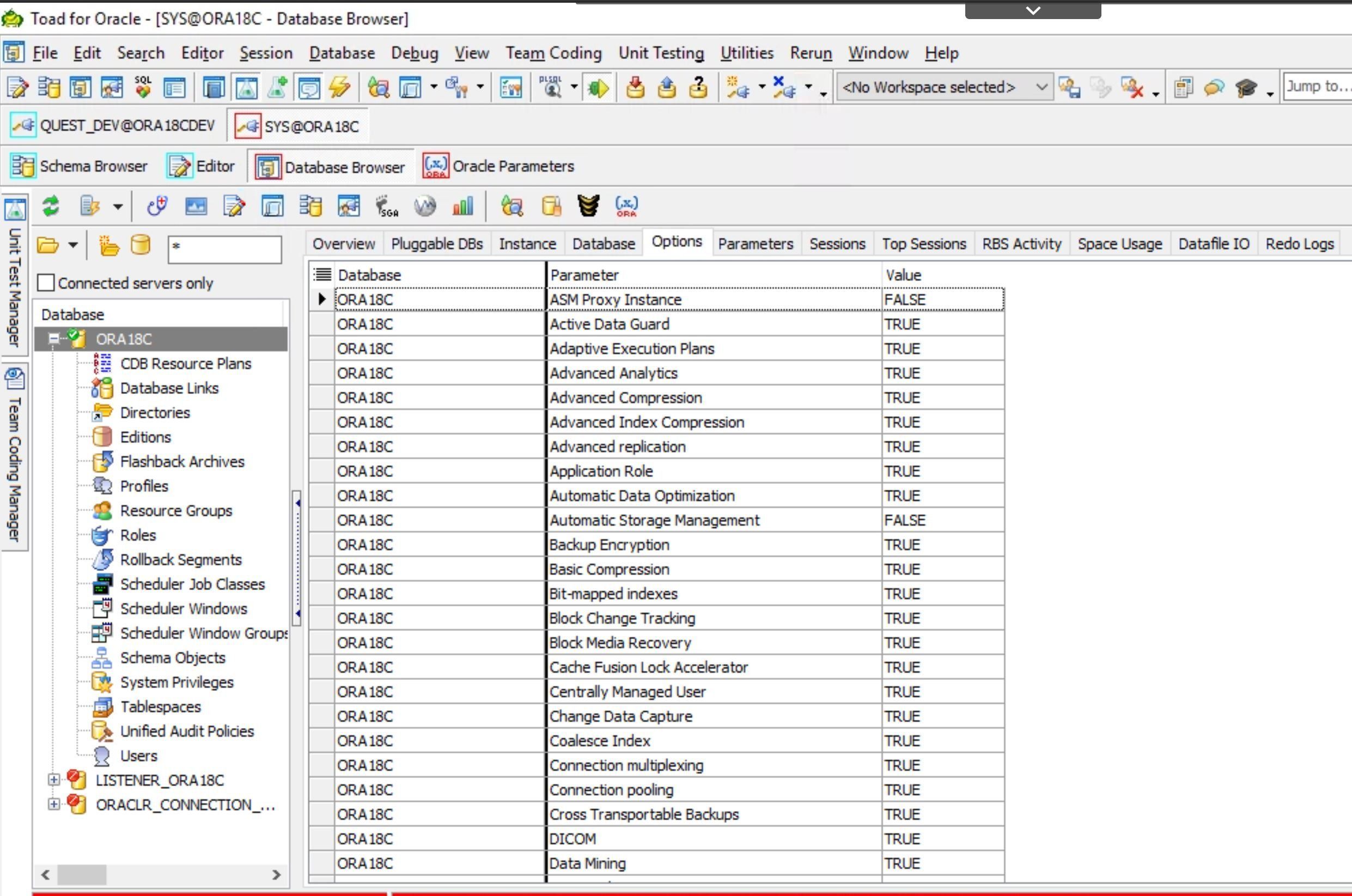1352x896 pixels.
Task: Select Flashback Archives node
Action: (x=182, y=462)
